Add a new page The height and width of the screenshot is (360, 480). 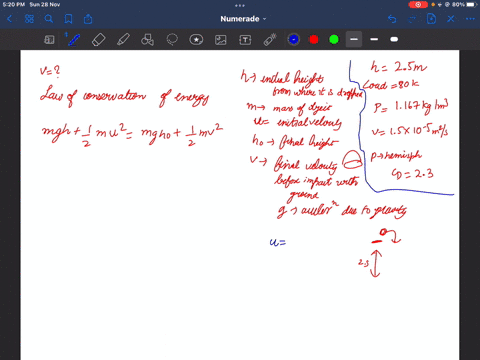(431, 19)
